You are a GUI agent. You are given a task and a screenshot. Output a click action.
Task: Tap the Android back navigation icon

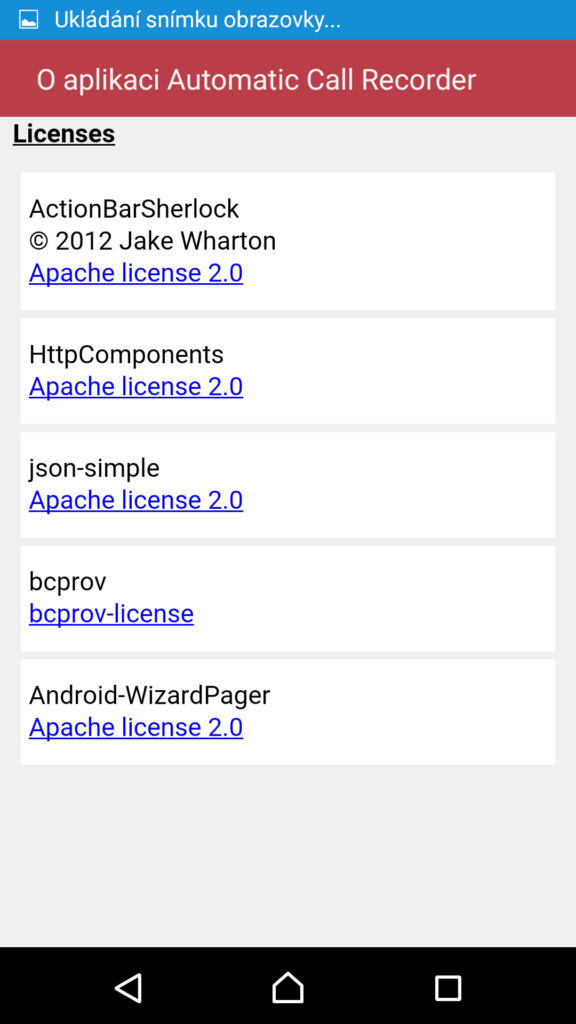[x=129, y=987]
